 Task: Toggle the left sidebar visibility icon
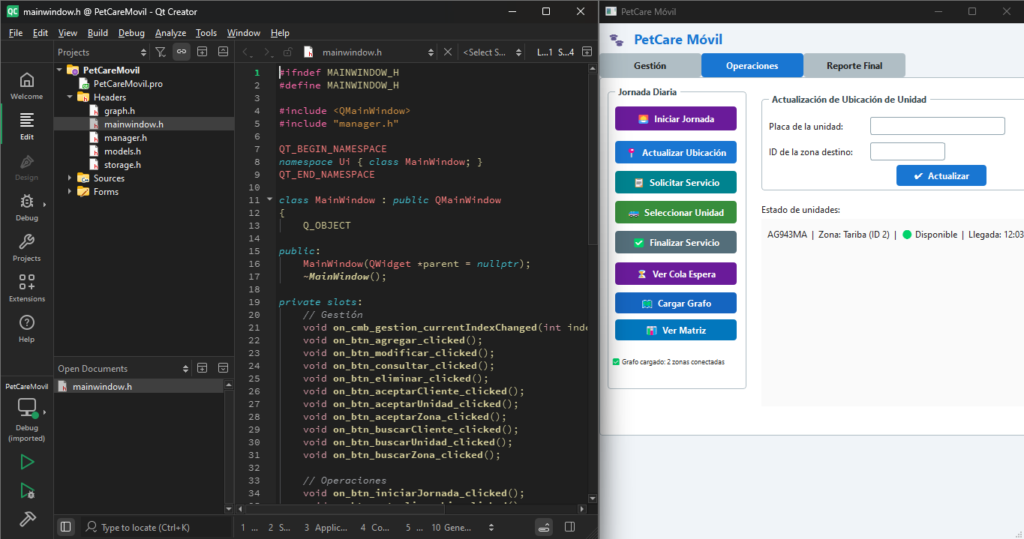(66, 527)
